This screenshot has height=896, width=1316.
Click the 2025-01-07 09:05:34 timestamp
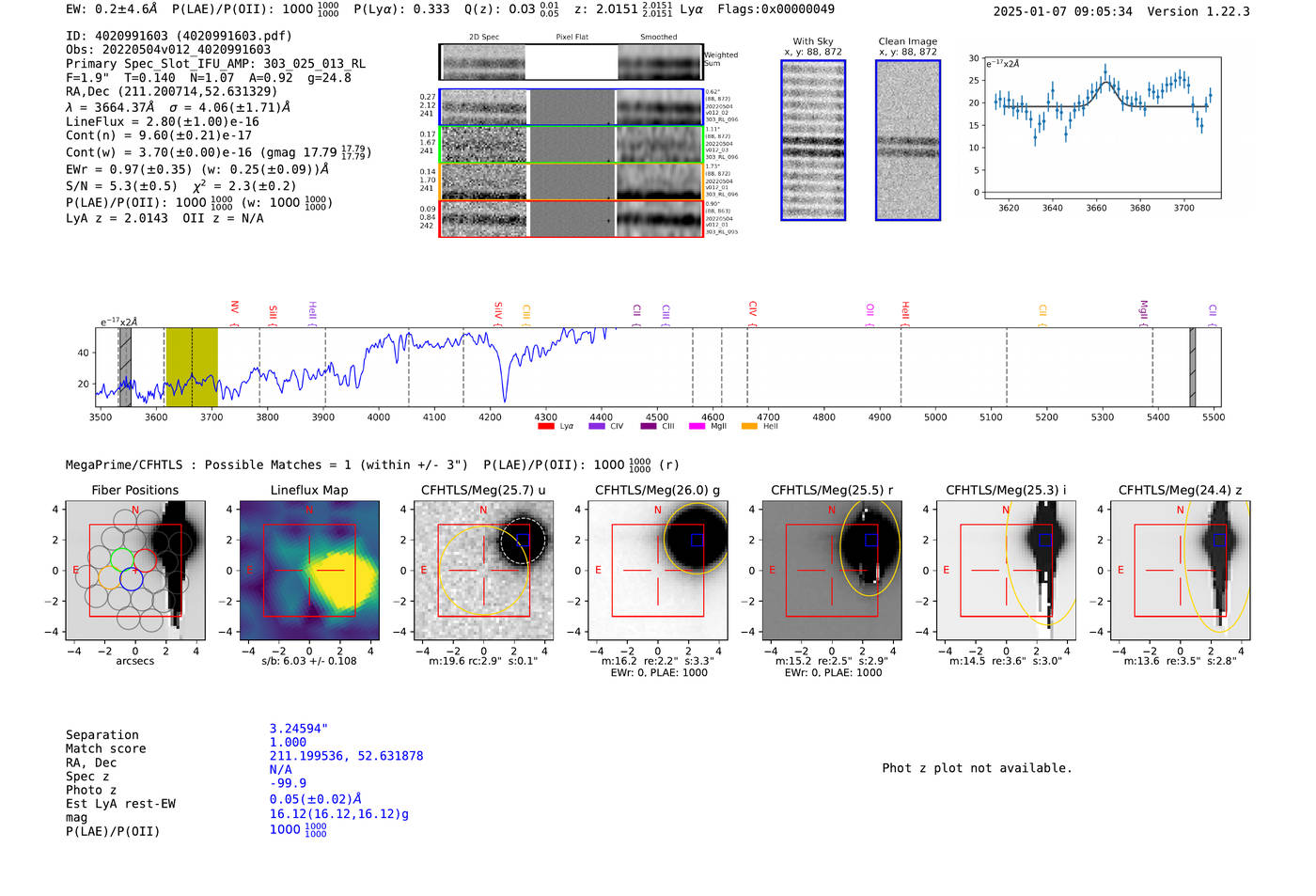point(1063,11)
